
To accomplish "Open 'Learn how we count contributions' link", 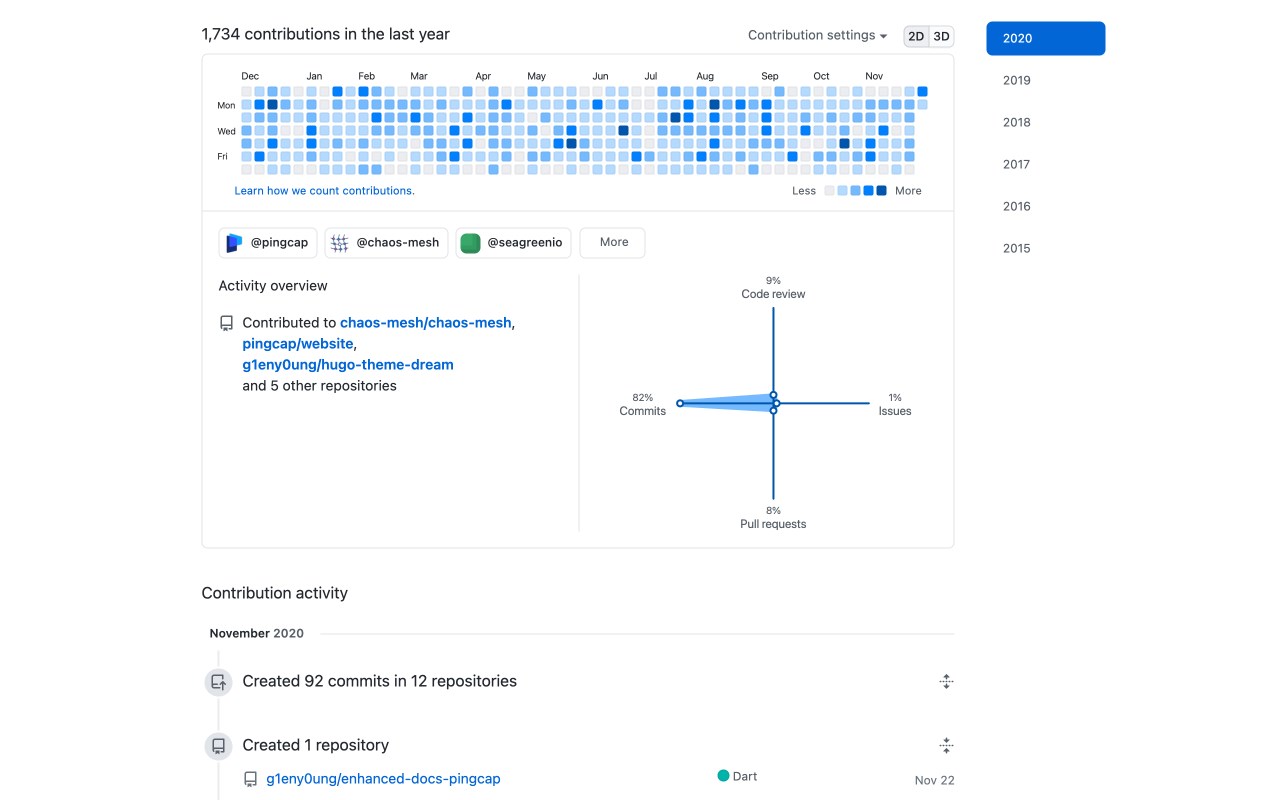I will (x=324, y=191).
